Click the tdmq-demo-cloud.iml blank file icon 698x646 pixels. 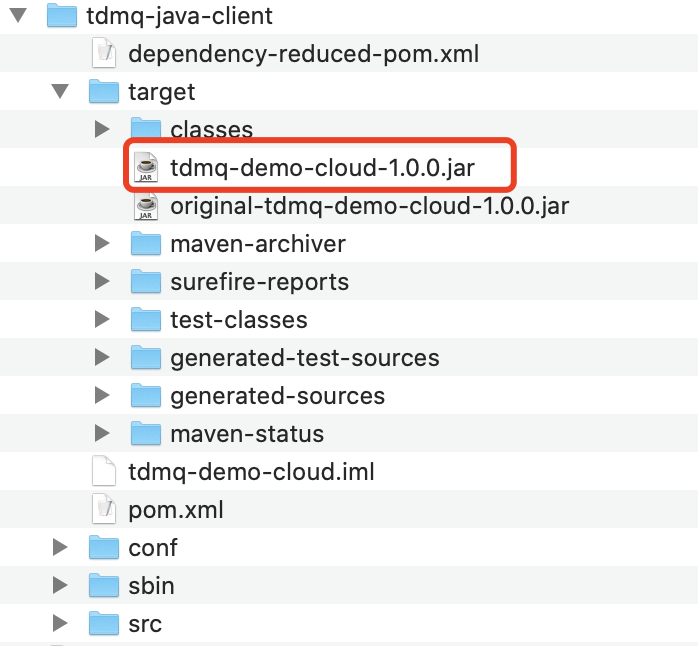[104, 471]
